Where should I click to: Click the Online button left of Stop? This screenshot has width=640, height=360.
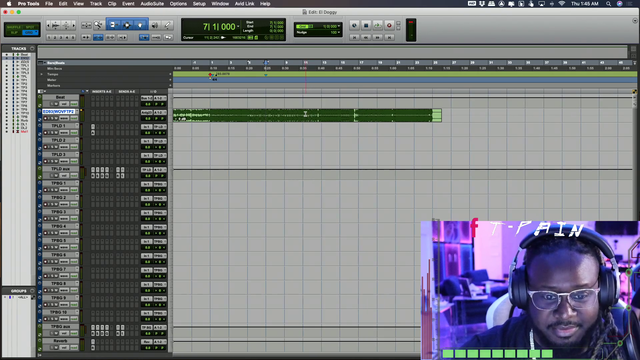(x=354, y=25)
